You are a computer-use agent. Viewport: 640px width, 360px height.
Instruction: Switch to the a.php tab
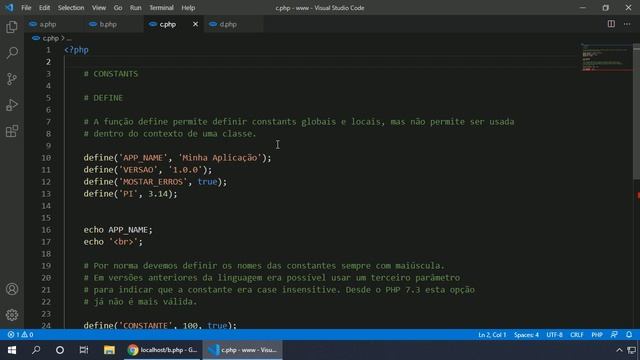pos(53,24)
